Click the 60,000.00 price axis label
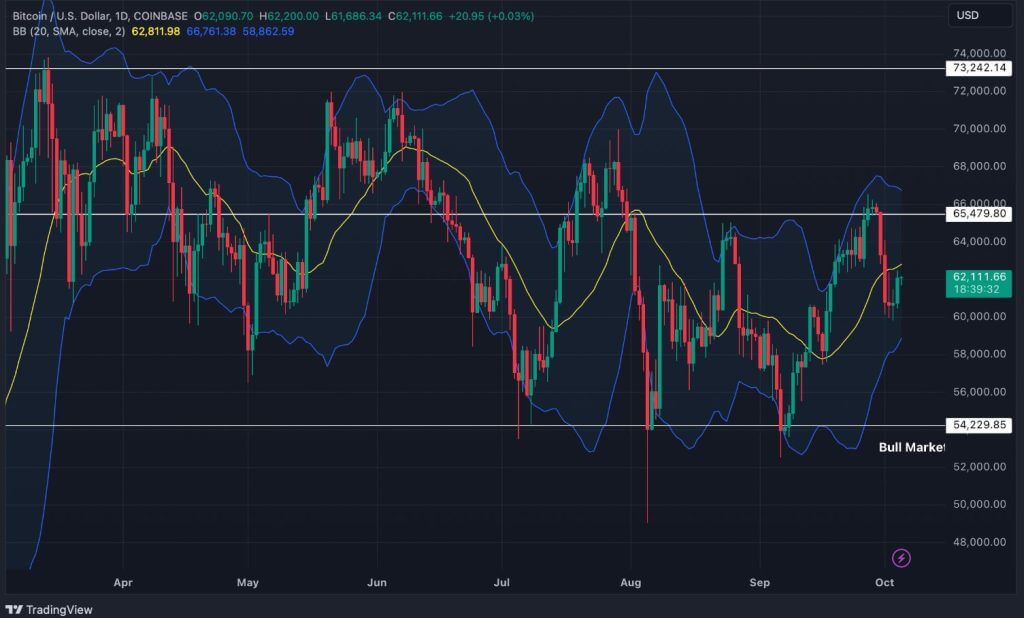The width and height of the screenshot is (1024, 618). tap(980, 316)
